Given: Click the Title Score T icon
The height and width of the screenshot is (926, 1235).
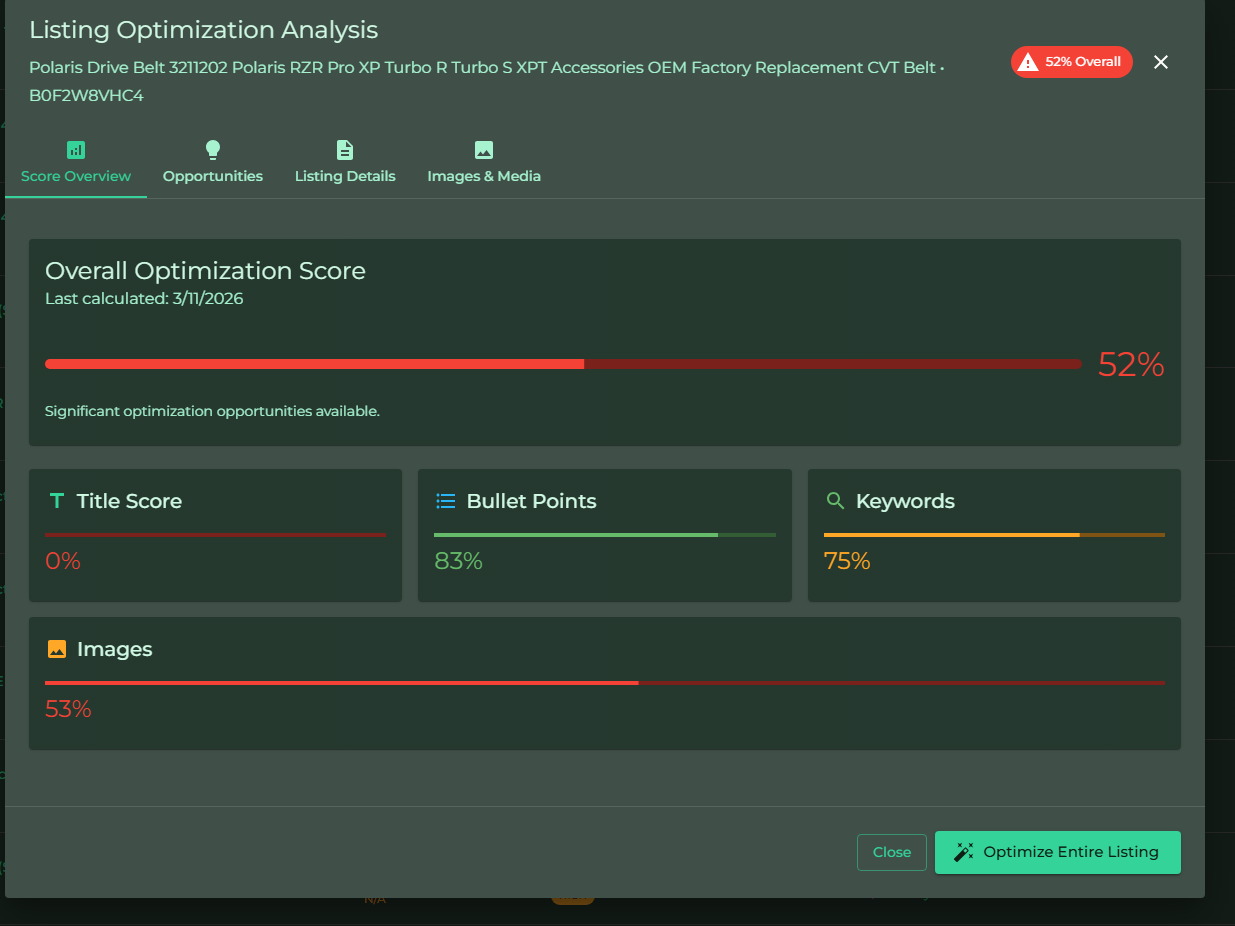Looking at the screenshot, I should coord(57,501).
